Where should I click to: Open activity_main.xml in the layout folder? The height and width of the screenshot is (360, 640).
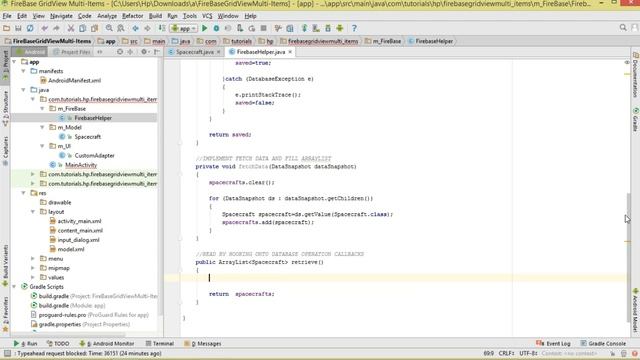[x=79, y=221]
